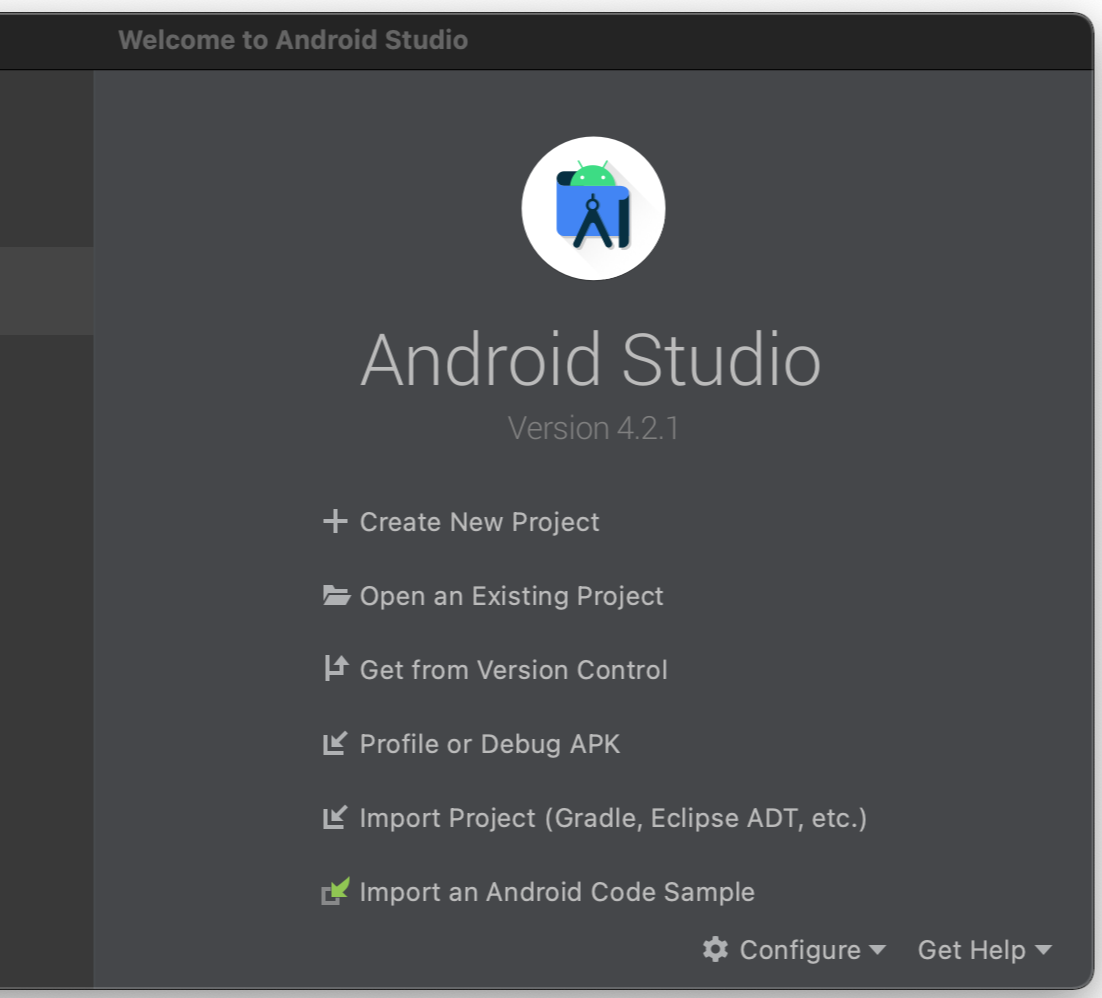Click the arrow next to Get Help
Image resolution: width=1102 pixels, height=998 pixels.
[1043, 950]
